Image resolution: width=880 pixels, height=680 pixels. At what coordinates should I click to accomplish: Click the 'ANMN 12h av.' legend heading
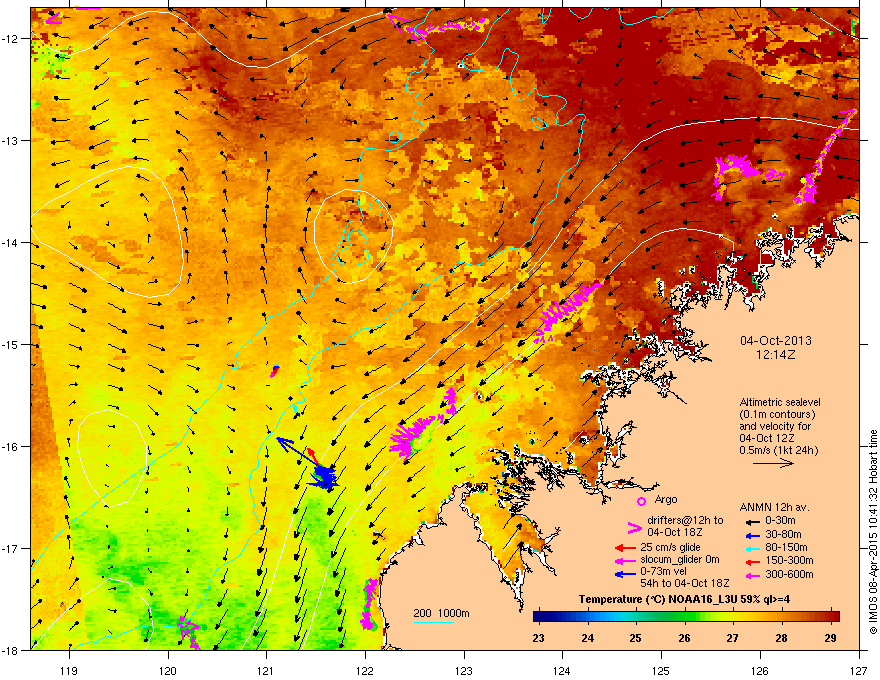[x=774, y=508]
